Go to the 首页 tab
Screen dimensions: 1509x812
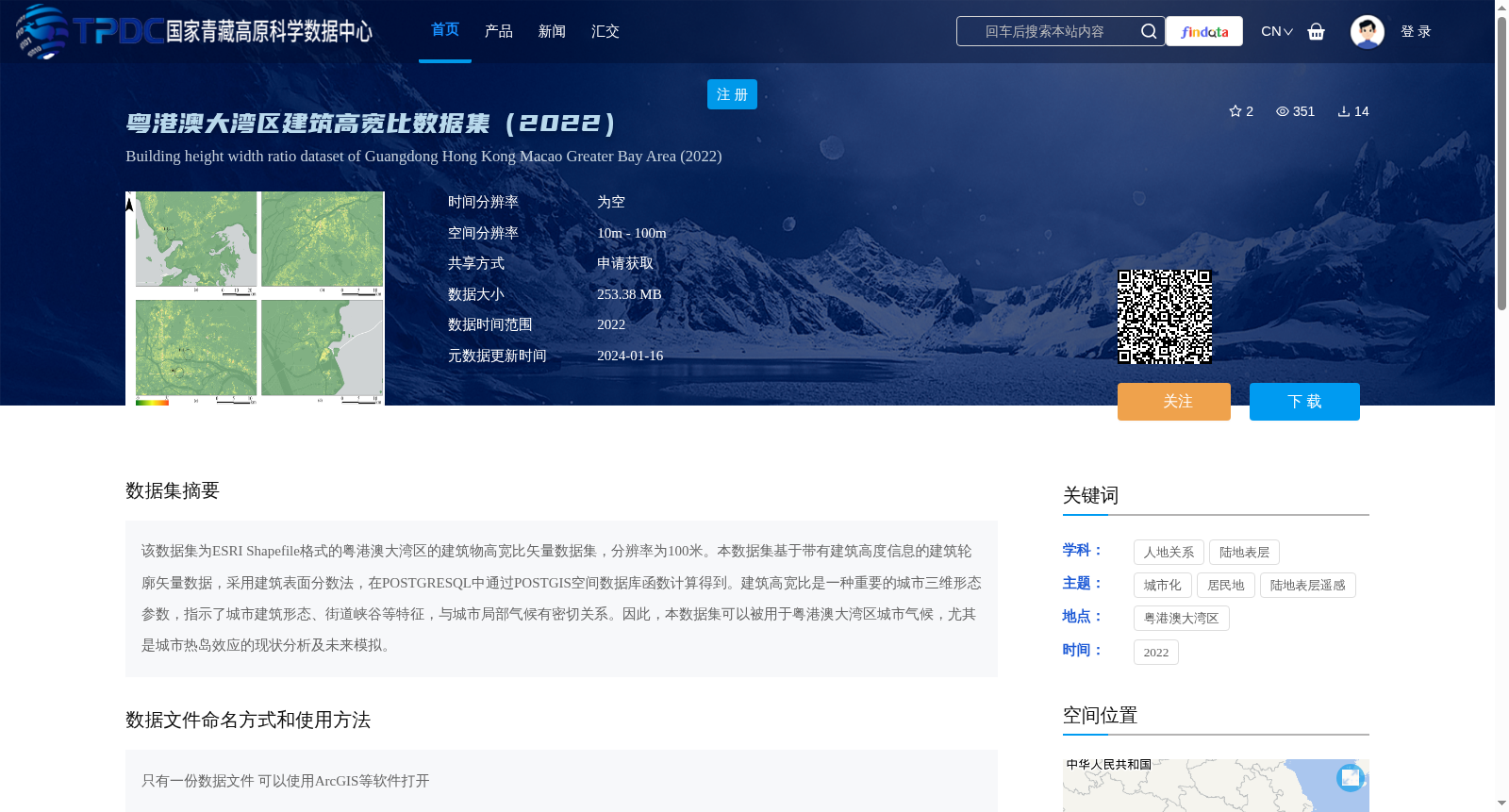[445, 30]
